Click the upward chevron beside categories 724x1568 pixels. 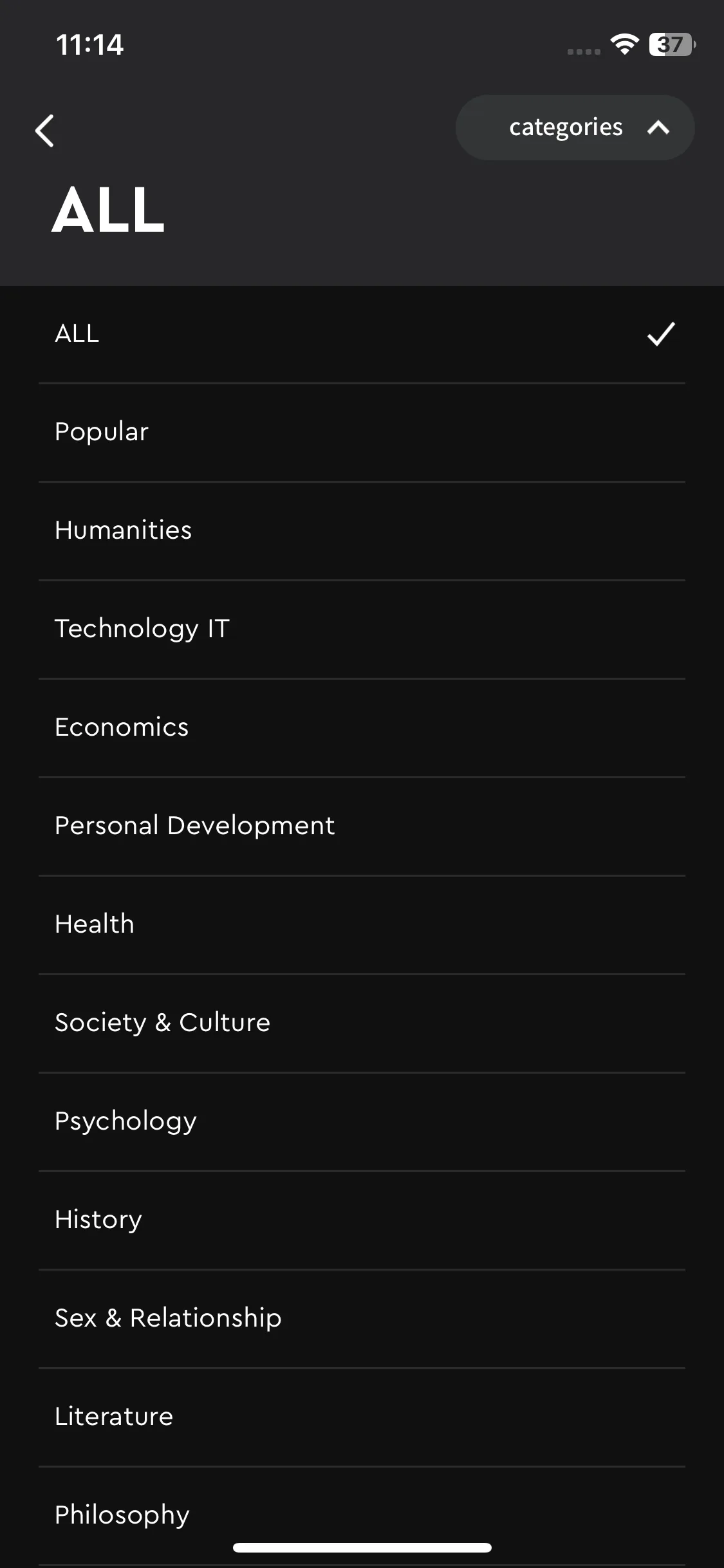pos(658,127)
